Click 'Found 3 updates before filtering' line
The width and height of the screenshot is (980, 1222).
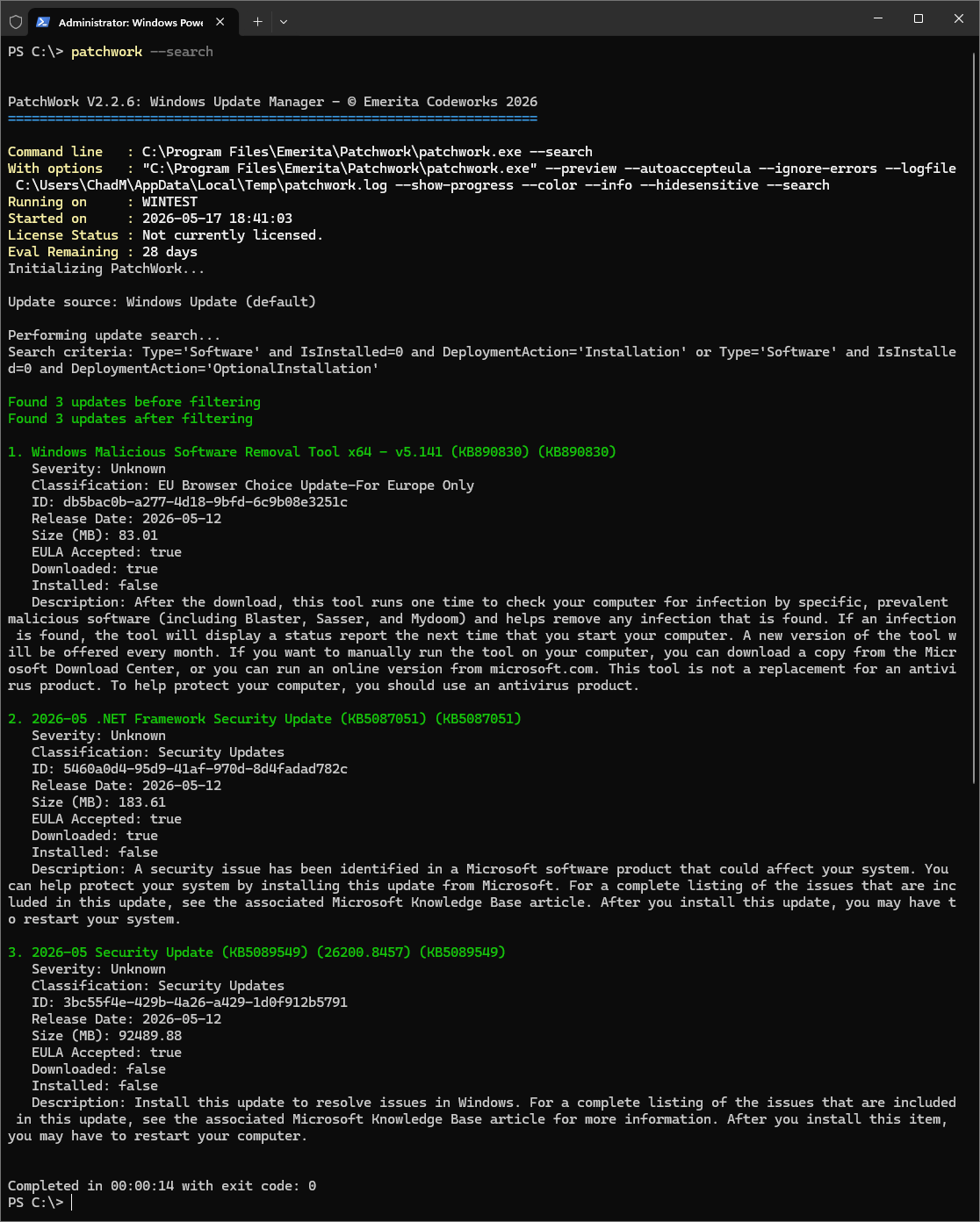[134, 402]
